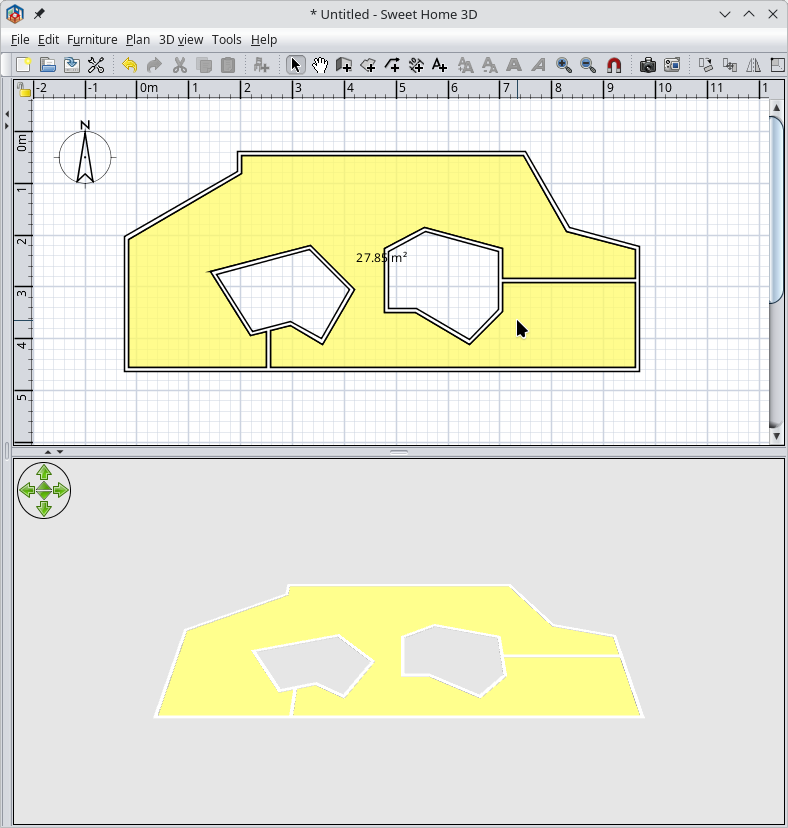788x828 pixels.
Task: Open the Edit menu
Action: [x=48, y=40]
